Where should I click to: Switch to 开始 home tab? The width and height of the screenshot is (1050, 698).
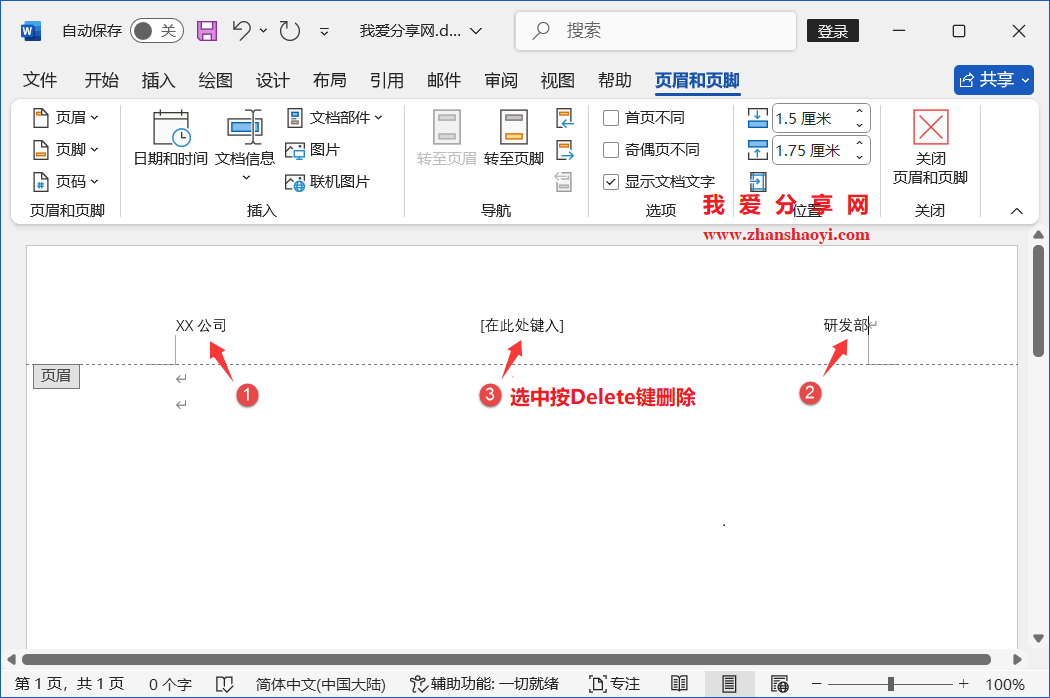click(x=102, y=80)
